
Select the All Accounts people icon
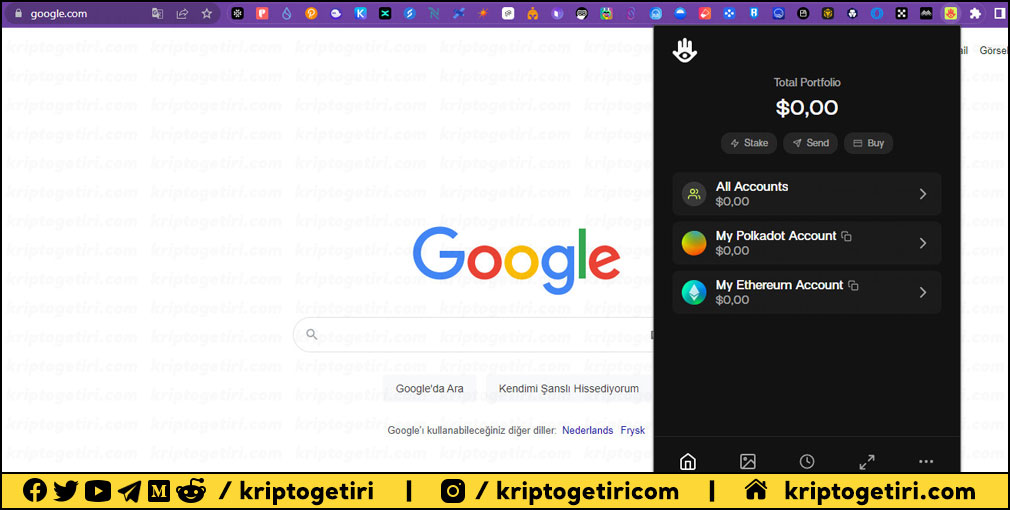pyautogui.click(x=694, y=194)
